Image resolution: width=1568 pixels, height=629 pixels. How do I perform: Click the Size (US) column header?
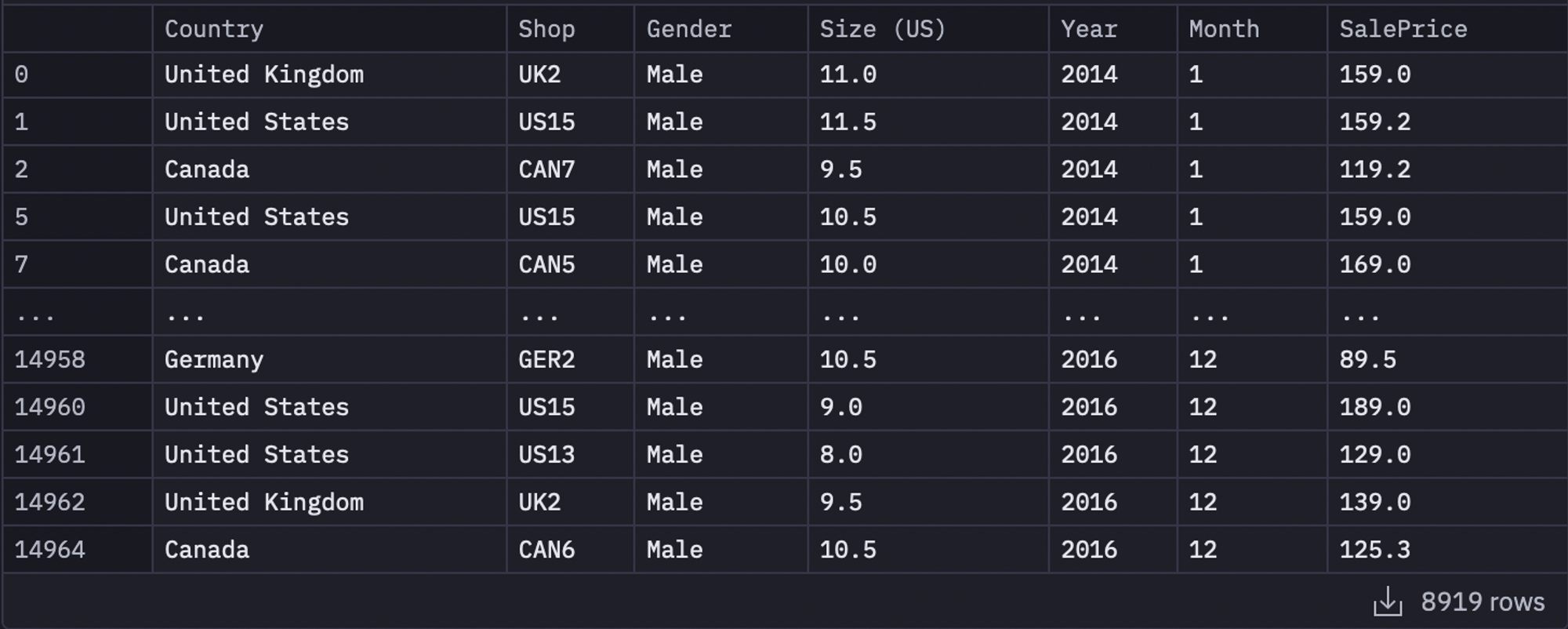point(882,29)
